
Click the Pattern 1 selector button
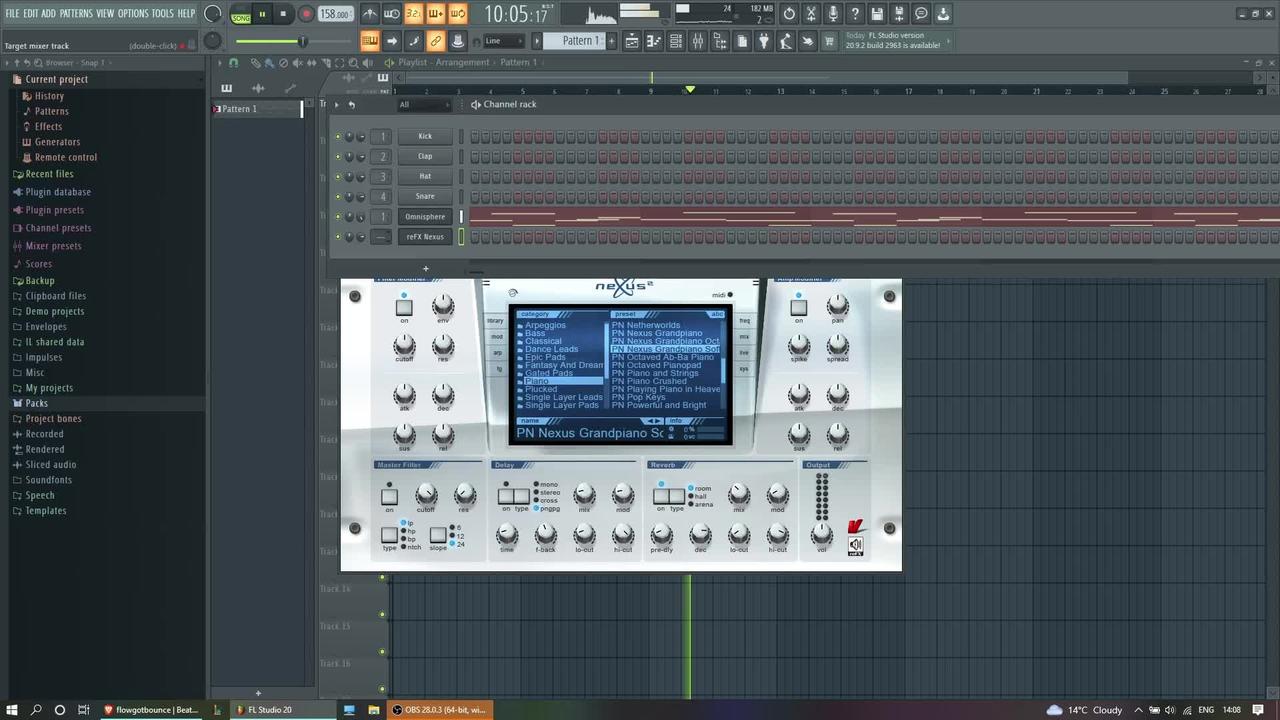click(x=581, y=41)
